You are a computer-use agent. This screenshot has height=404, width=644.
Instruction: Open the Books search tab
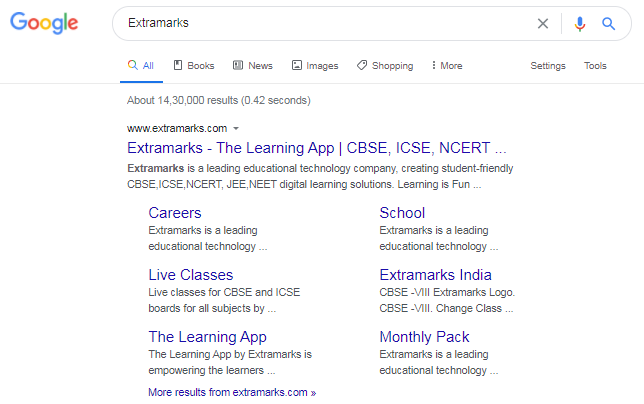click(x=194, y=66)
